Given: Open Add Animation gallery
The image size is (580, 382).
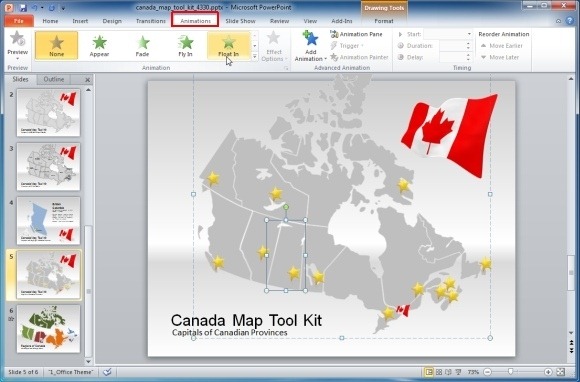Looking at the screenshot, I should (x=311, y=46).
